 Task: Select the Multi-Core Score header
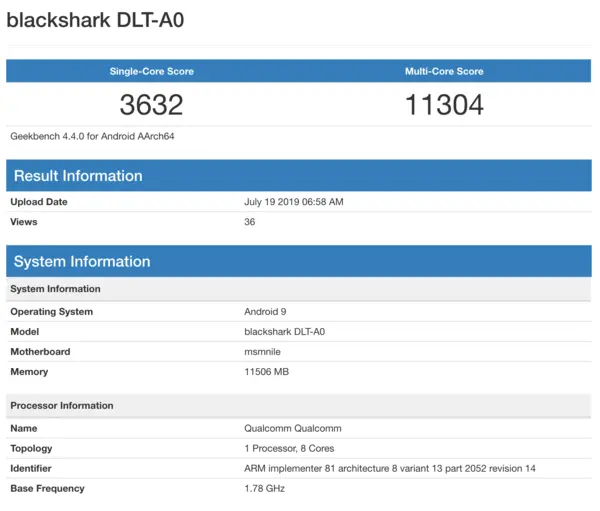443,72
